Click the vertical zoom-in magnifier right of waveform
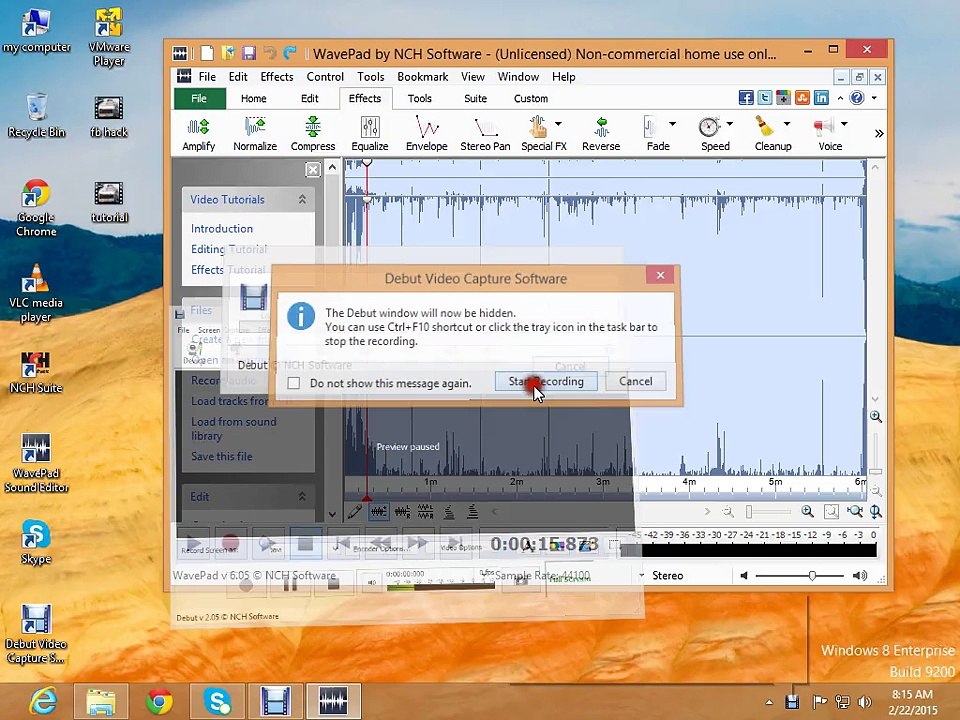 [x=876, y=417]
